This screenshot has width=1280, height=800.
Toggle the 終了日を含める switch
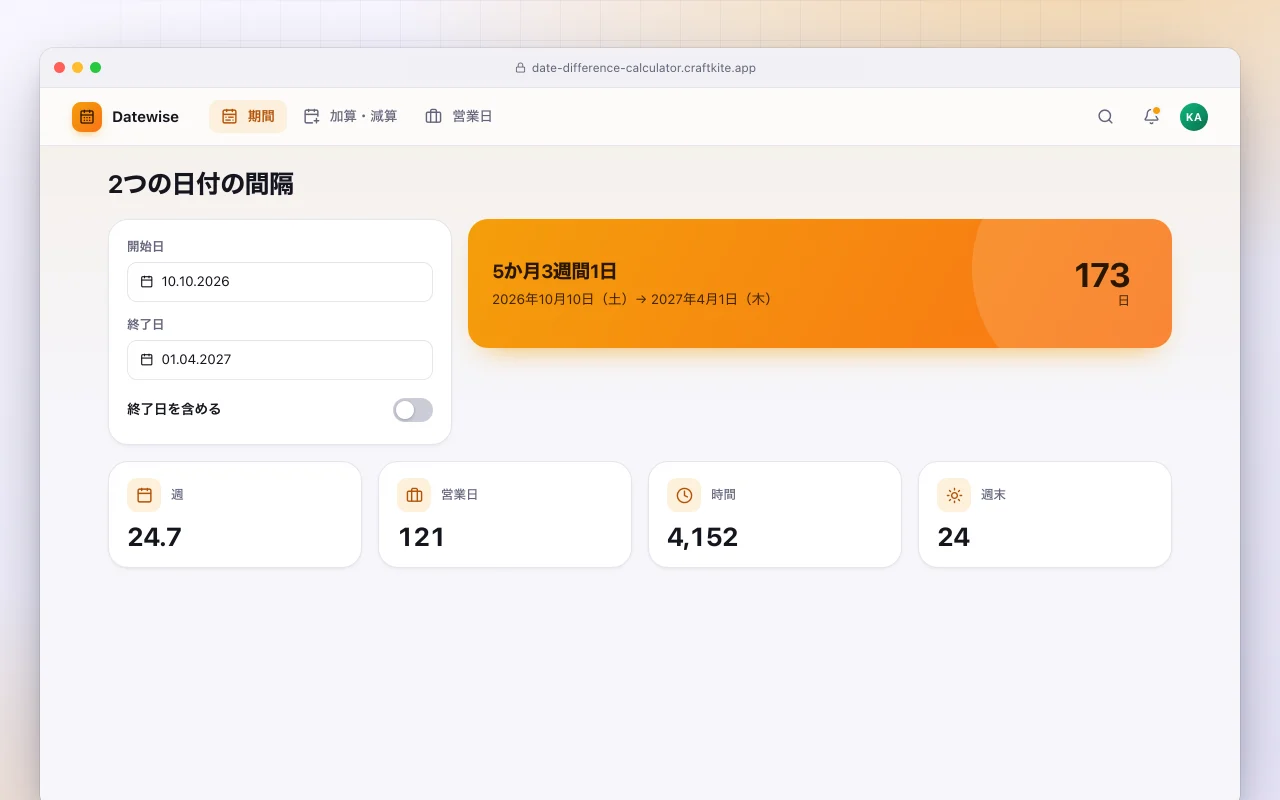[413, 410]
